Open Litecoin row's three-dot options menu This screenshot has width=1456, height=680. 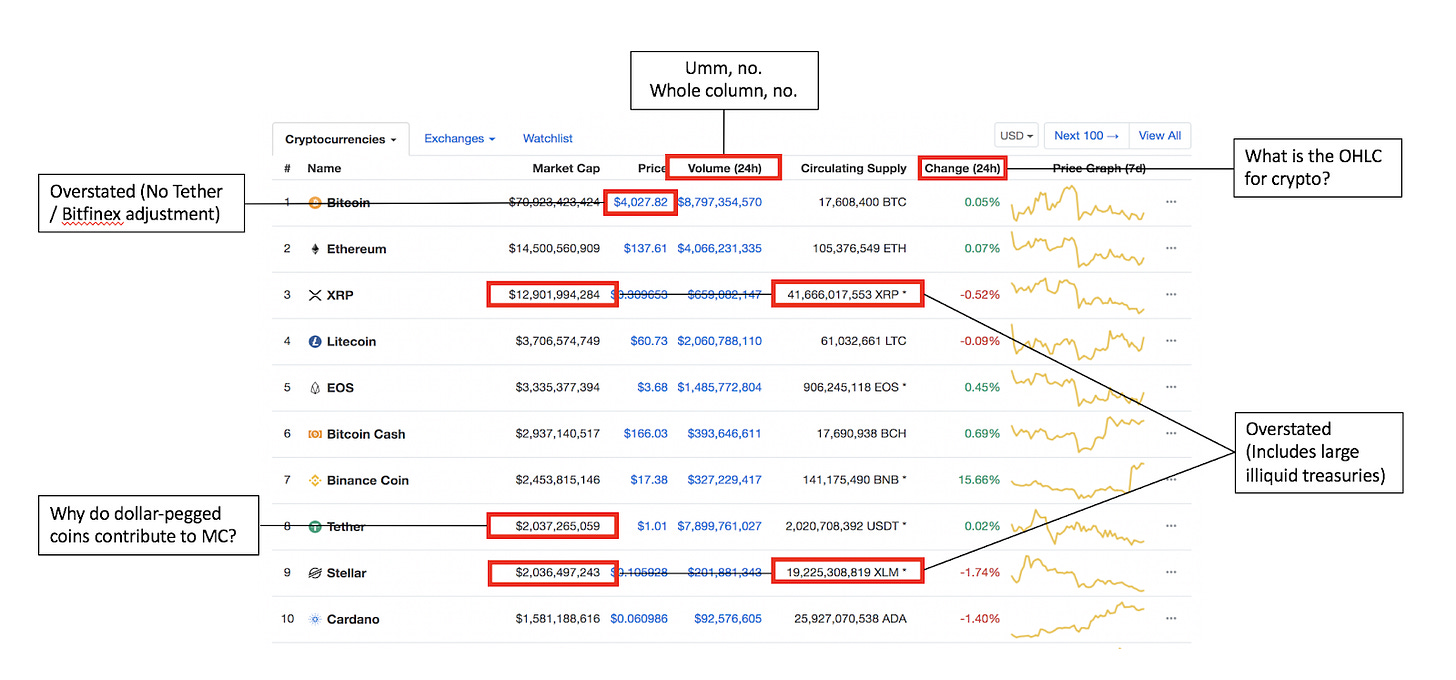point(1171,342)
